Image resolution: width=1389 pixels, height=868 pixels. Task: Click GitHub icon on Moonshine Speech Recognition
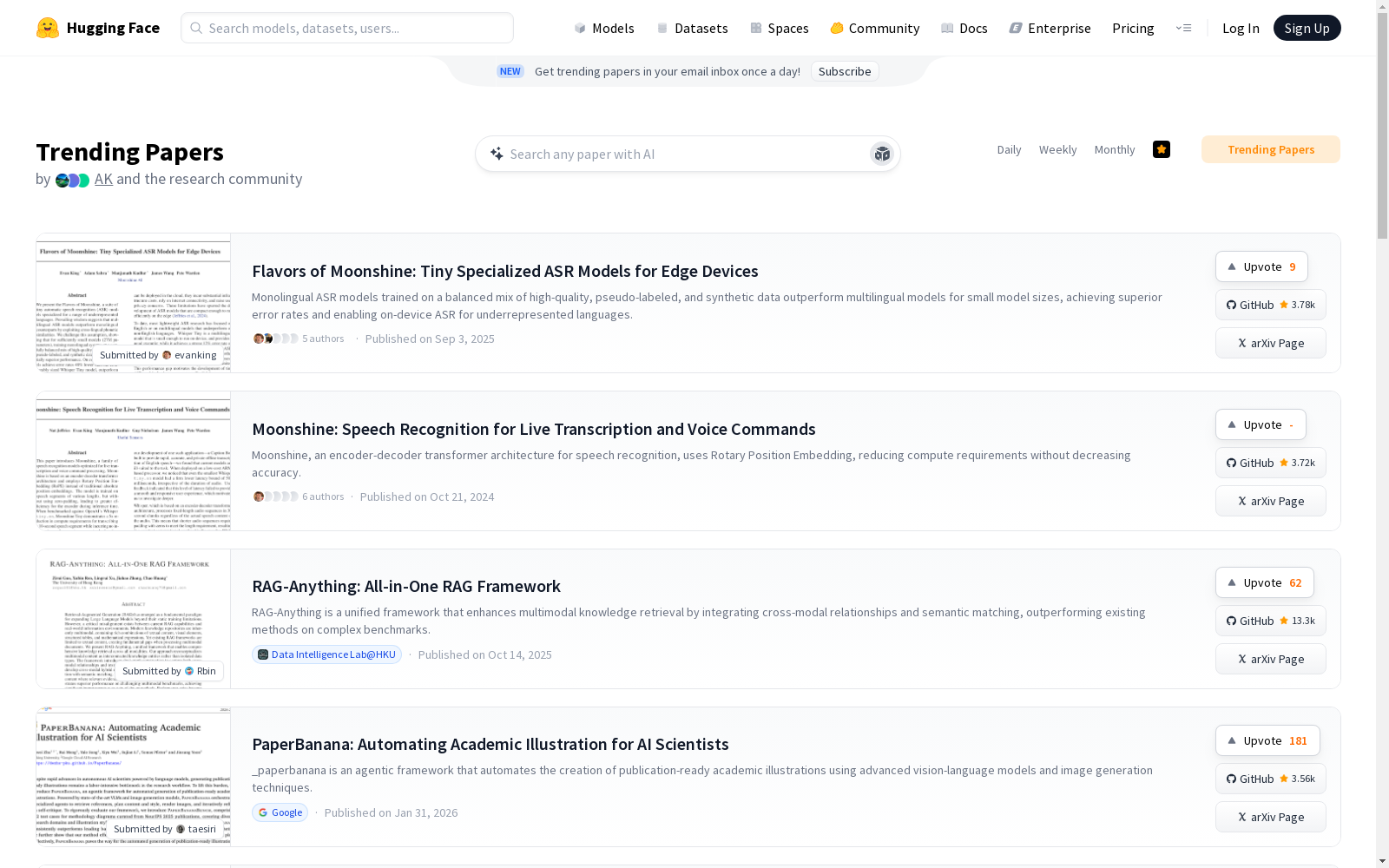pos(1231,463)
